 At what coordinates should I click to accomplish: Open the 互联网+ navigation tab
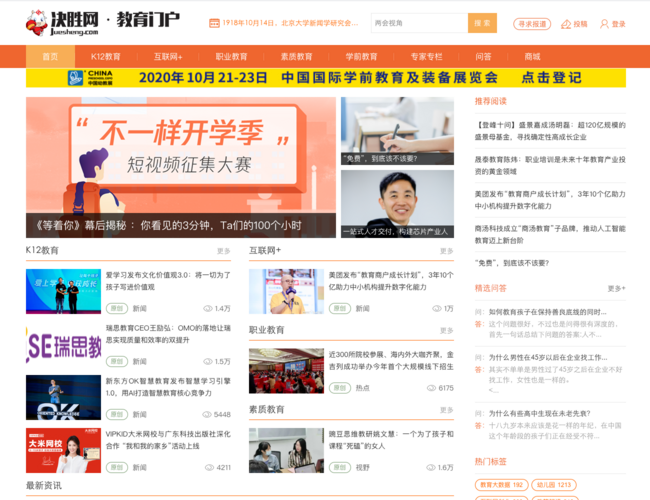pyautogui.click(x=168, y=56)
